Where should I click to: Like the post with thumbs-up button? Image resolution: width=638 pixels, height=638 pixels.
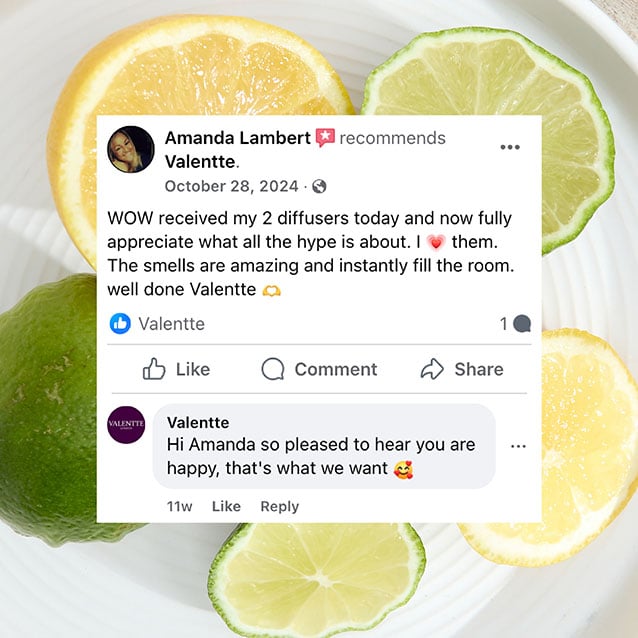tap(176, 369)
